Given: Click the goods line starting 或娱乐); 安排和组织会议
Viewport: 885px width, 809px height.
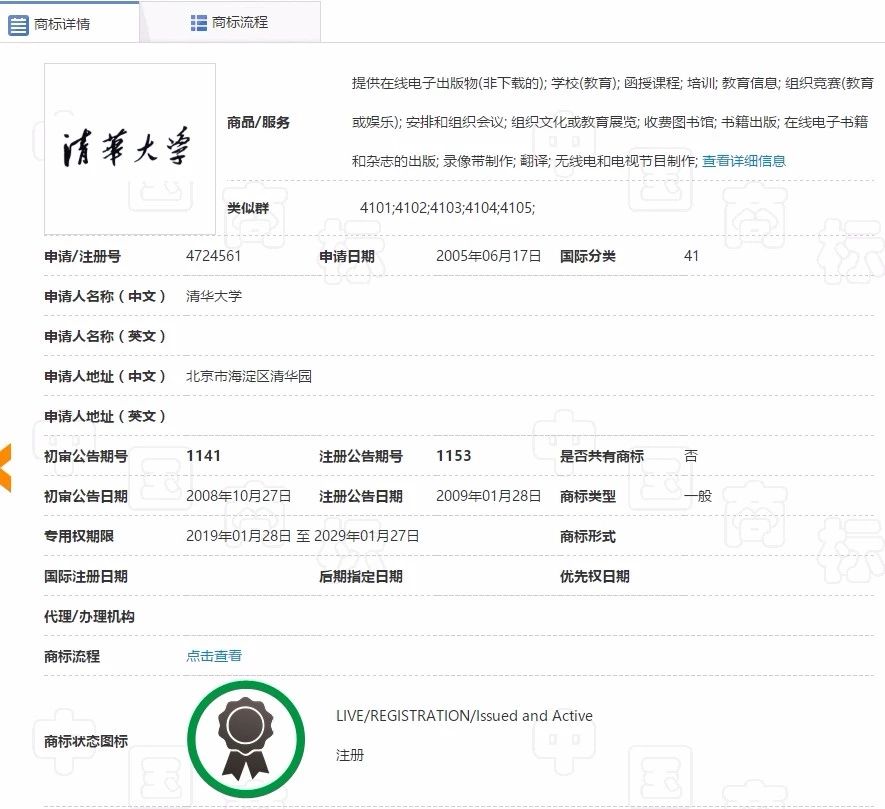Looking at the screenshot, I should [x=610, y=122].
